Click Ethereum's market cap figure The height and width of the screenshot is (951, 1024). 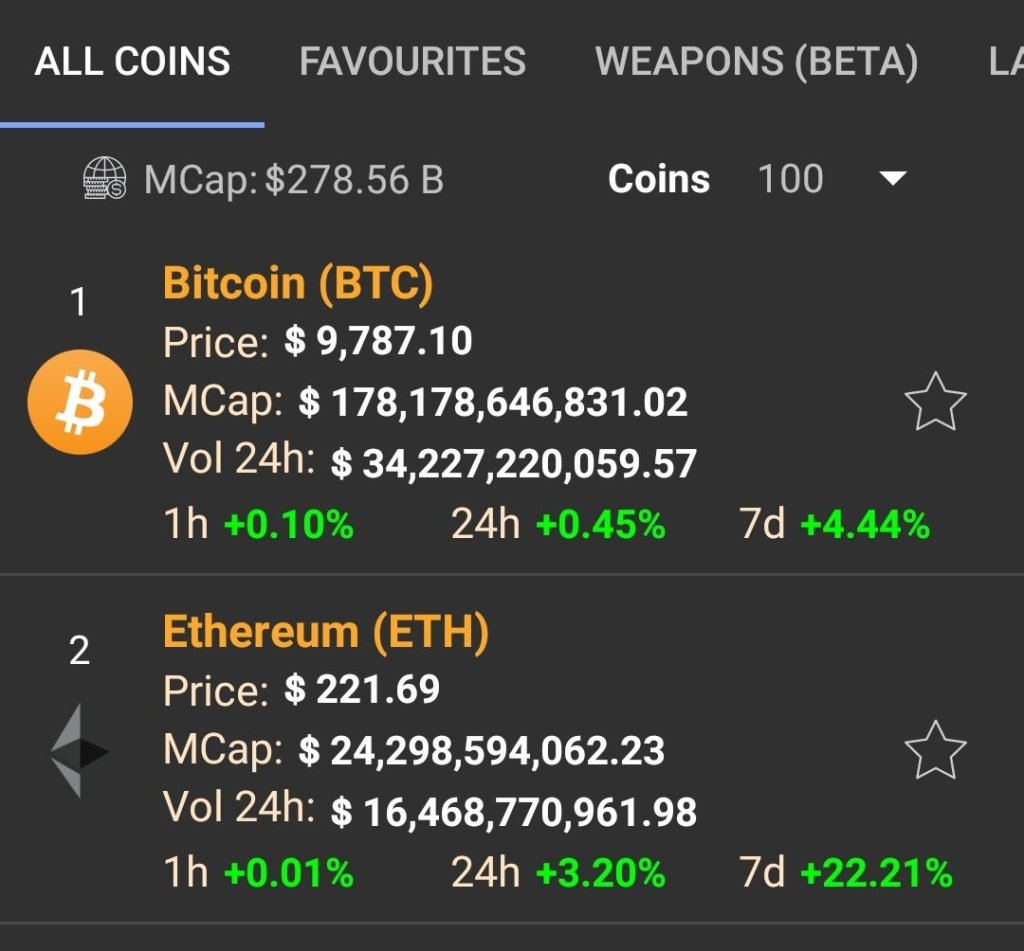click(x=482, y=751)
